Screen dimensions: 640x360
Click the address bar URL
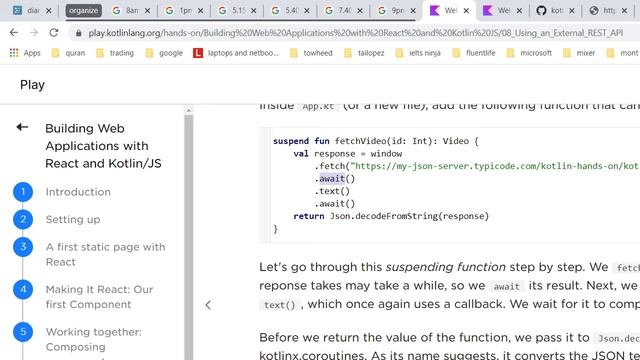coord(356,33)
